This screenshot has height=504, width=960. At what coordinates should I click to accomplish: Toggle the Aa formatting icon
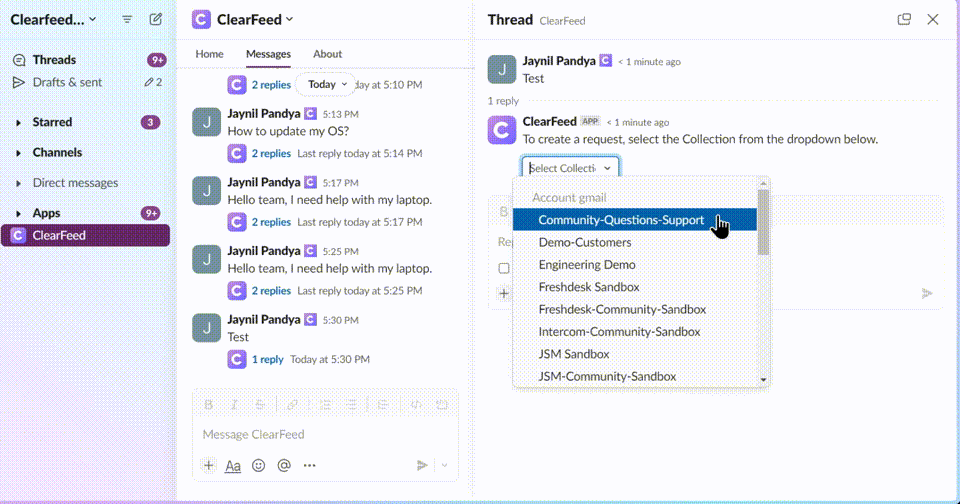(233, 465)
